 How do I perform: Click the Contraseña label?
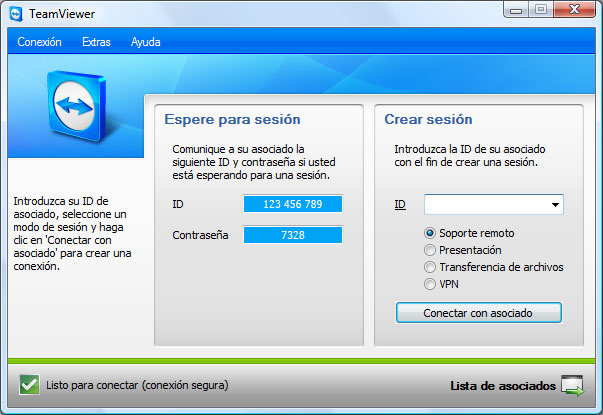200,235
